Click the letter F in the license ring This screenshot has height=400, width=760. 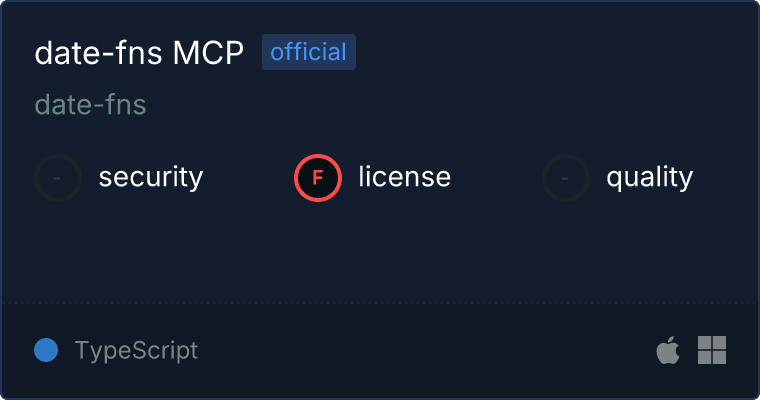317,178
